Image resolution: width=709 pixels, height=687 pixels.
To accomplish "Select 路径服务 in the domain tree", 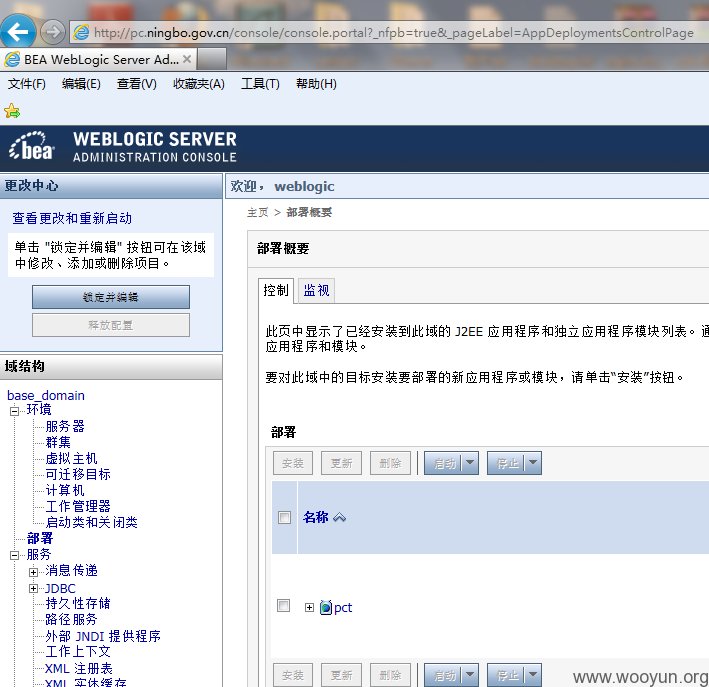I will 71,619.
